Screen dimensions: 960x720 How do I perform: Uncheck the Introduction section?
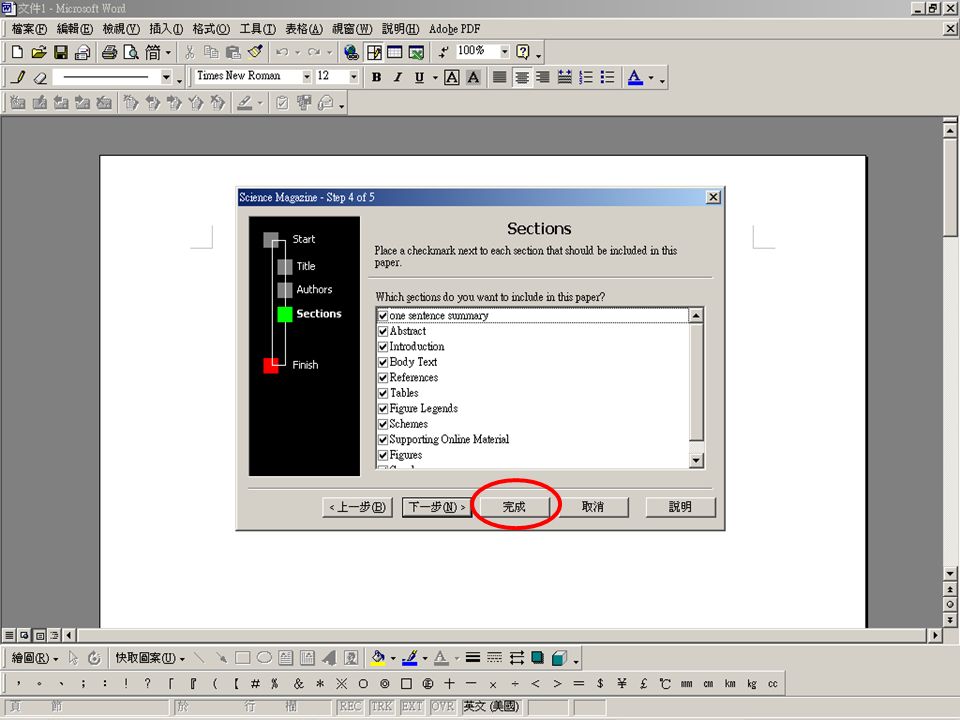383,347
